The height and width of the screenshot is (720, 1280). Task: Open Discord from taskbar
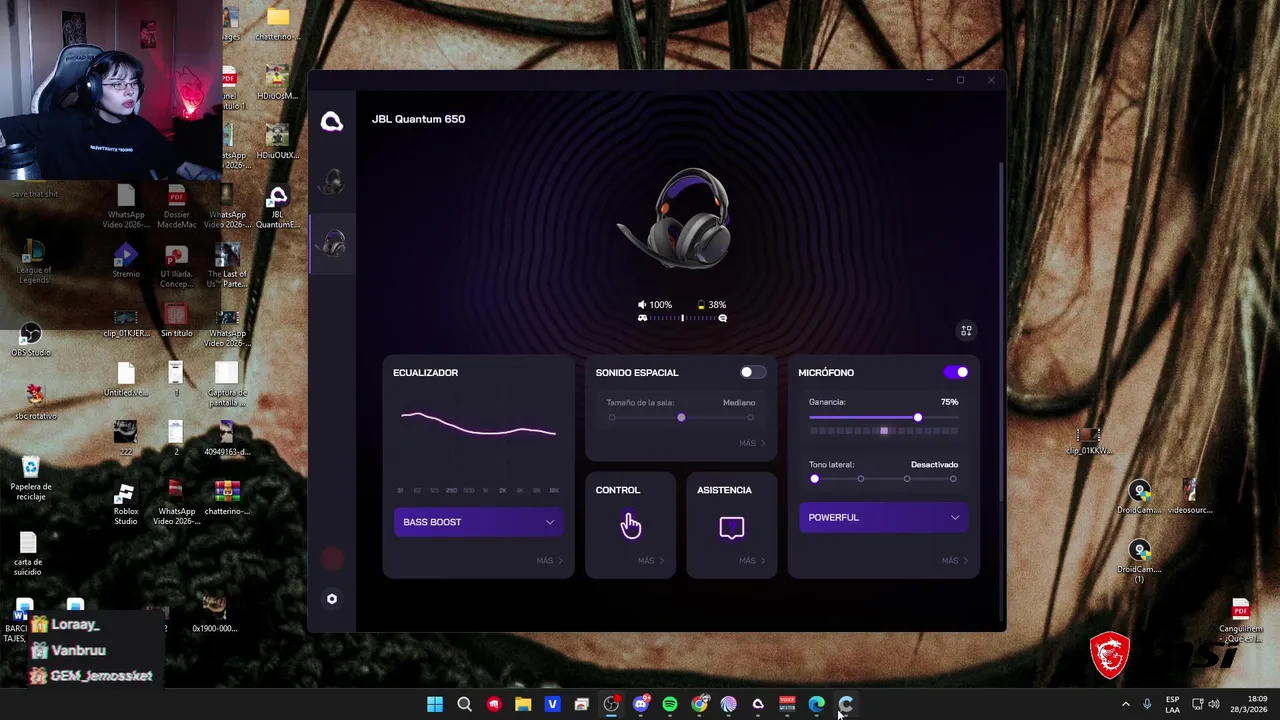[640, 704]
